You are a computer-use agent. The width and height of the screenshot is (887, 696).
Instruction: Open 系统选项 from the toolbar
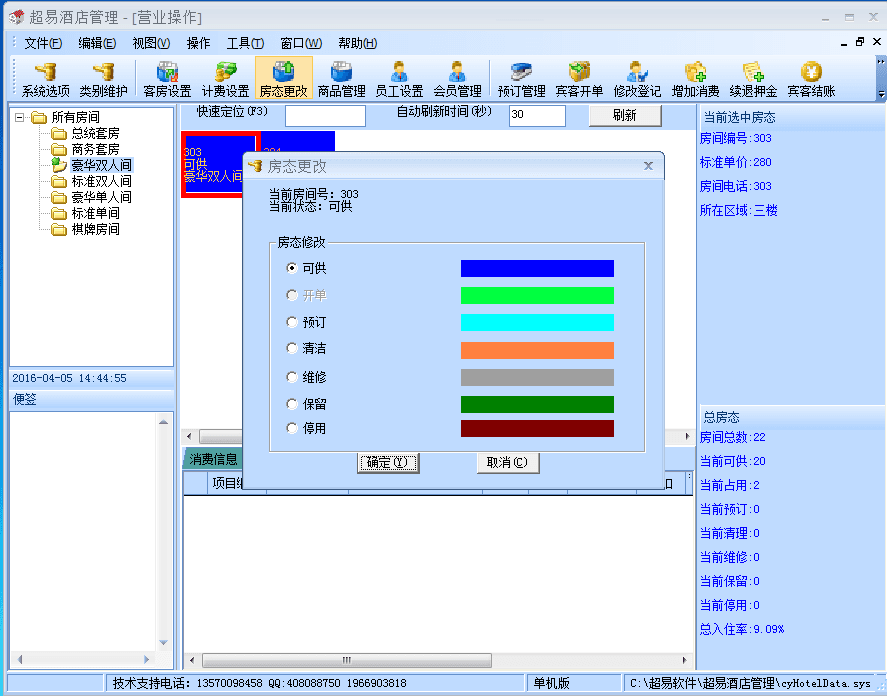(x=46, y=79)
